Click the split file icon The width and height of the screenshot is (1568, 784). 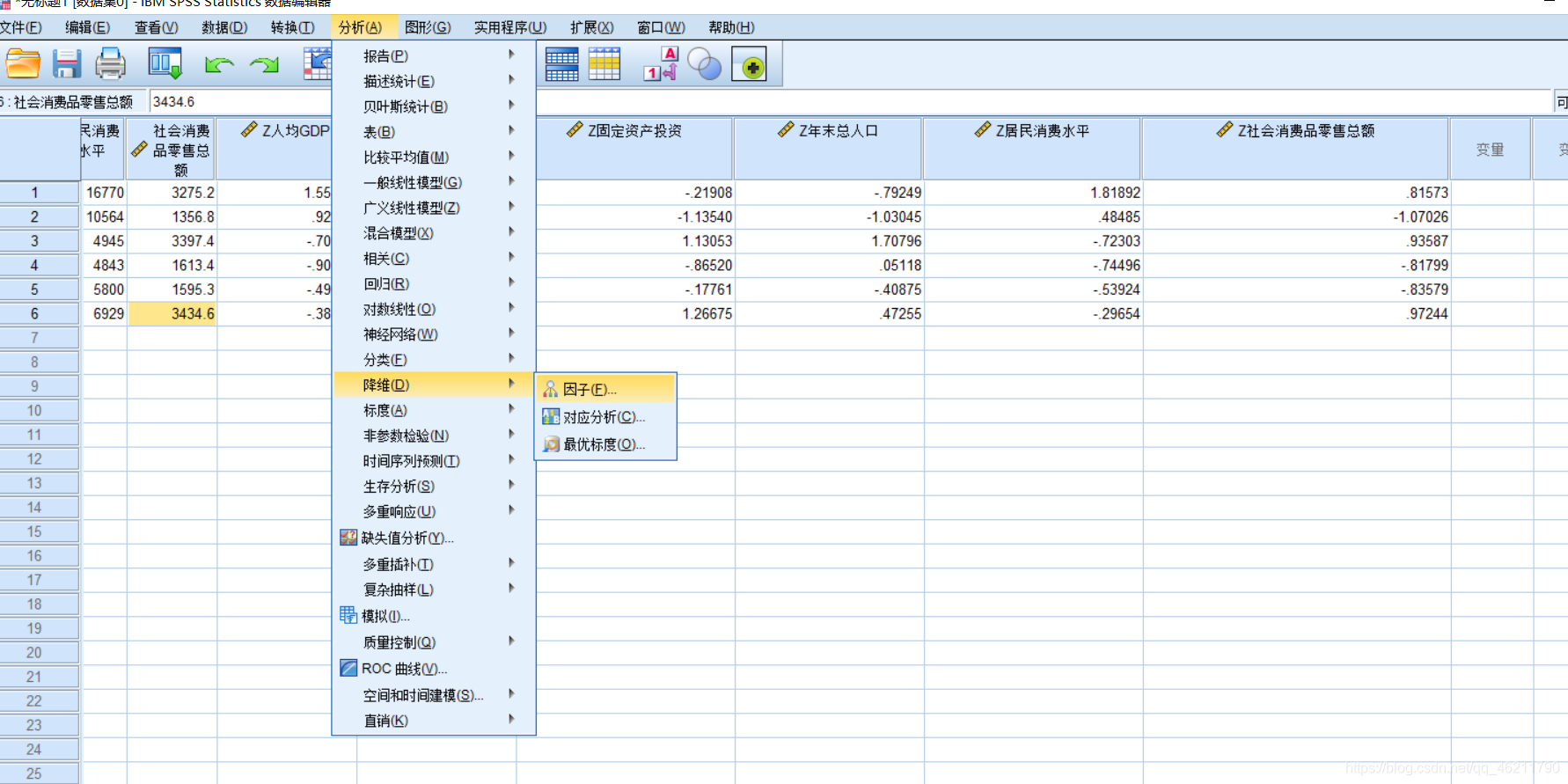(561, 64)
